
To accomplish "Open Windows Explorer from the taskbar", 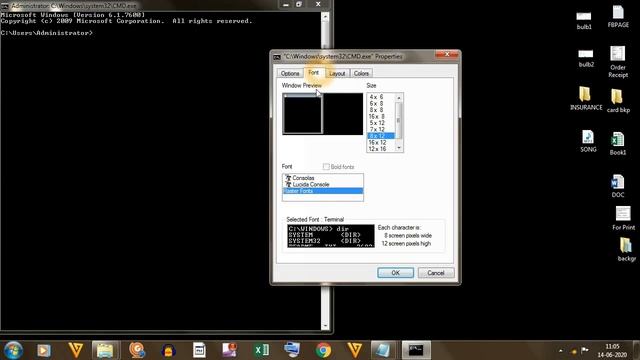I will (x=105, y=350).
